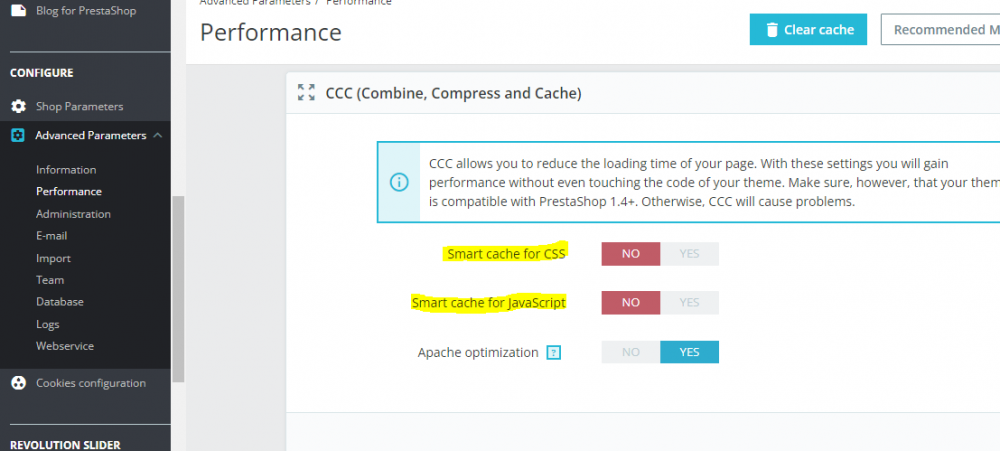Image resolution: width=1000 pixels, height=451 pixels.
Task: Switch Apache optimization to No
Action: (631, 352)
